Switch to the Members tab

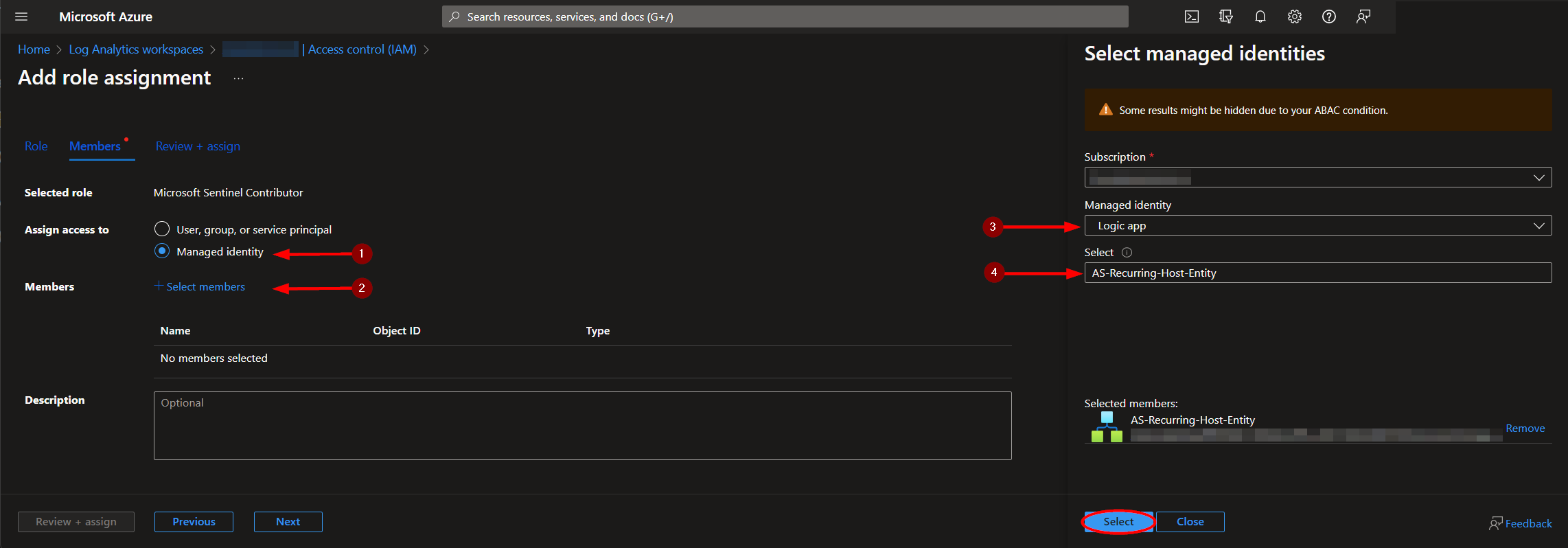pos(95,146)
